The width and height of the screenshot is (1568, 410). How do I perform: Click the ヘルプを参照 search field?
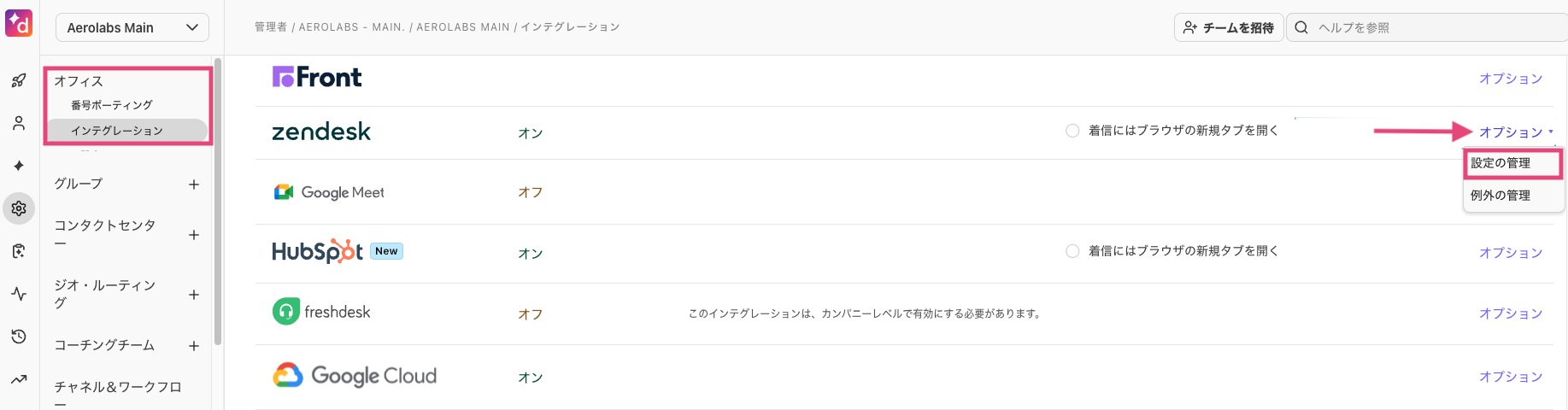pos(1427,27)
